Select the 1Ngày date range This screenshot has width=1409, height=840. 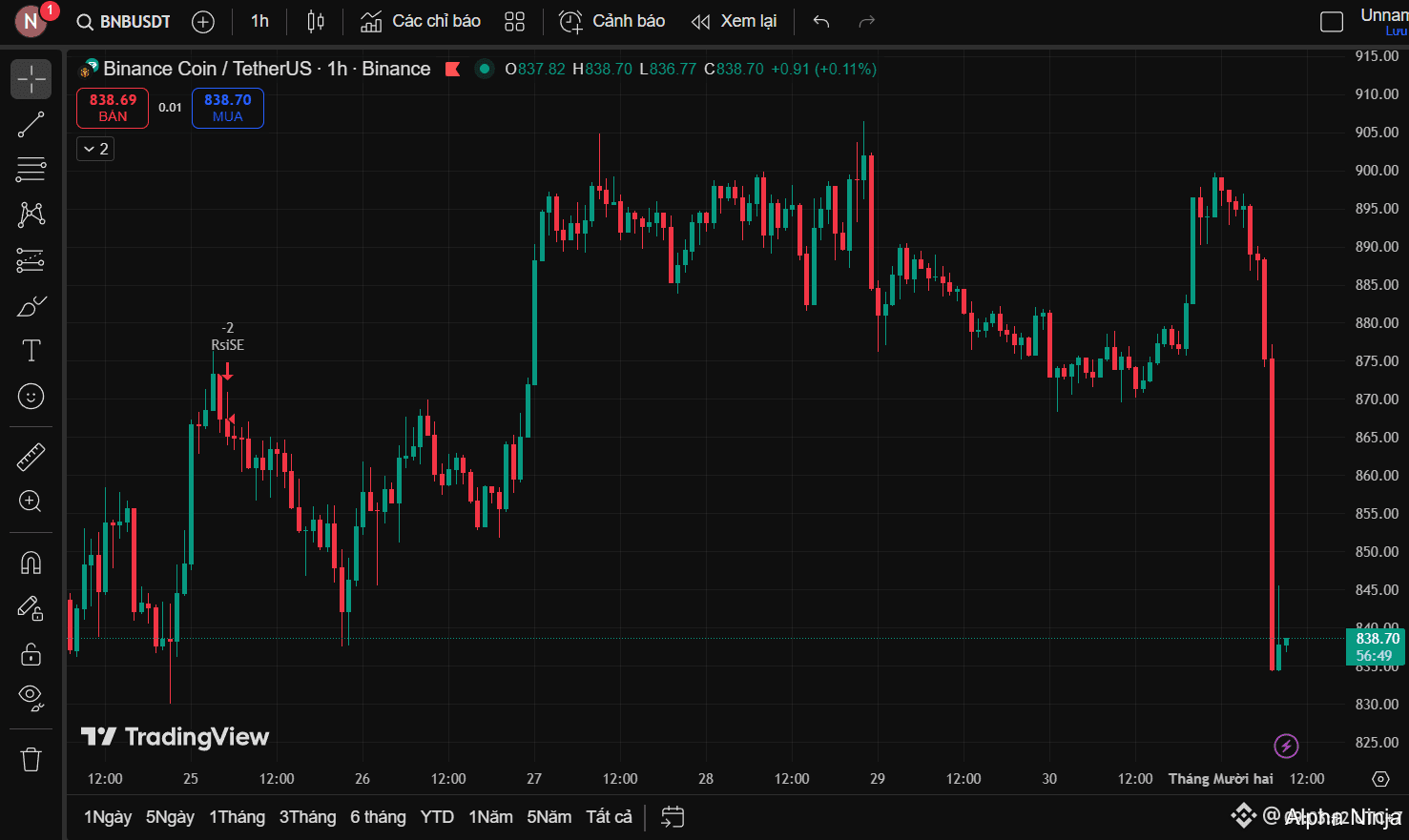click(108, 817)
